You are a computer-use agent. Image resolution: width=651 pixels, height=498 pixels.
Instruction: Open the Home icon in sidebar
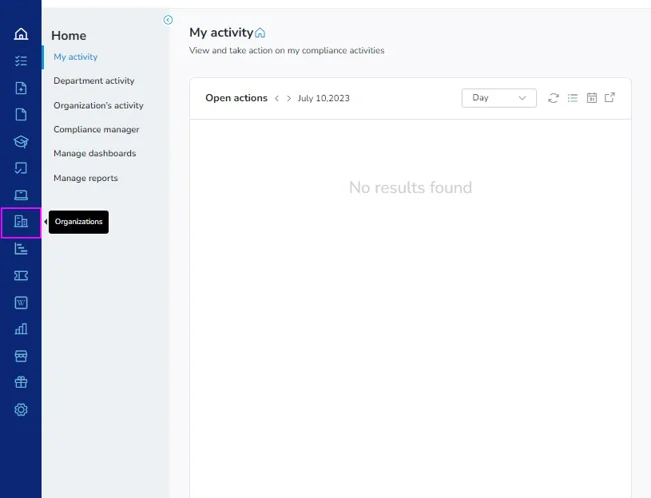tap(21, 34)
